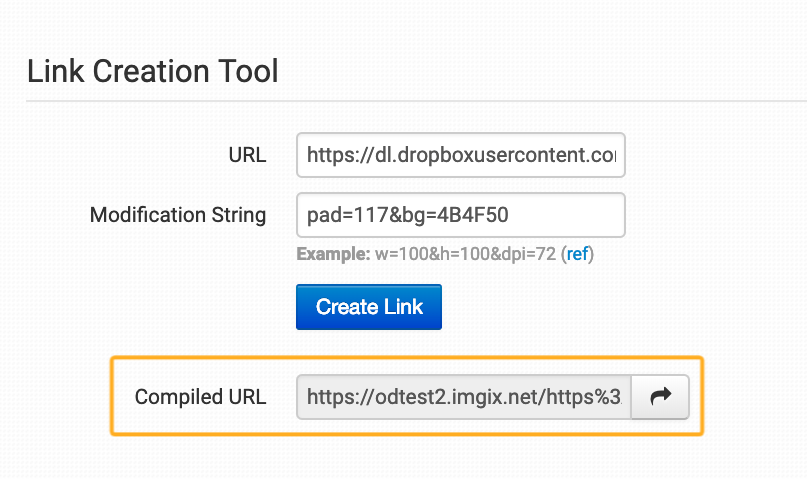The height and width of the screenshot is (479, 807).
Task: Click the 'URL' field label
Action: point(247,155)
